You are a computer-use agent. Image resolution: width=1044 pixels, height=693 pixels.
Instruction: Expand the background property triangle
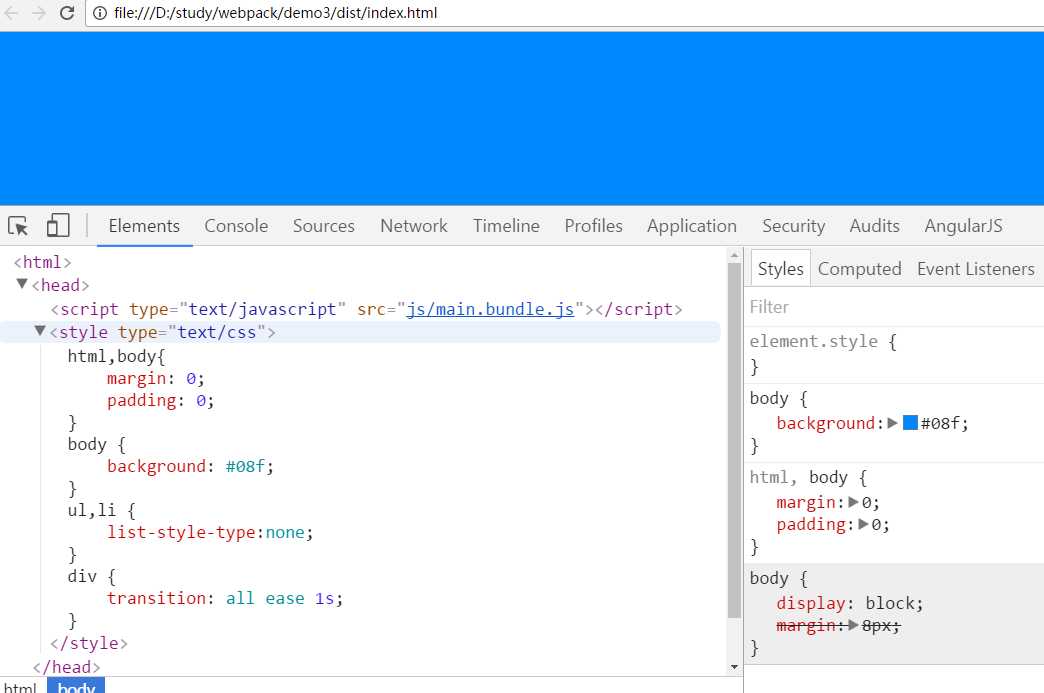point(893,423)
